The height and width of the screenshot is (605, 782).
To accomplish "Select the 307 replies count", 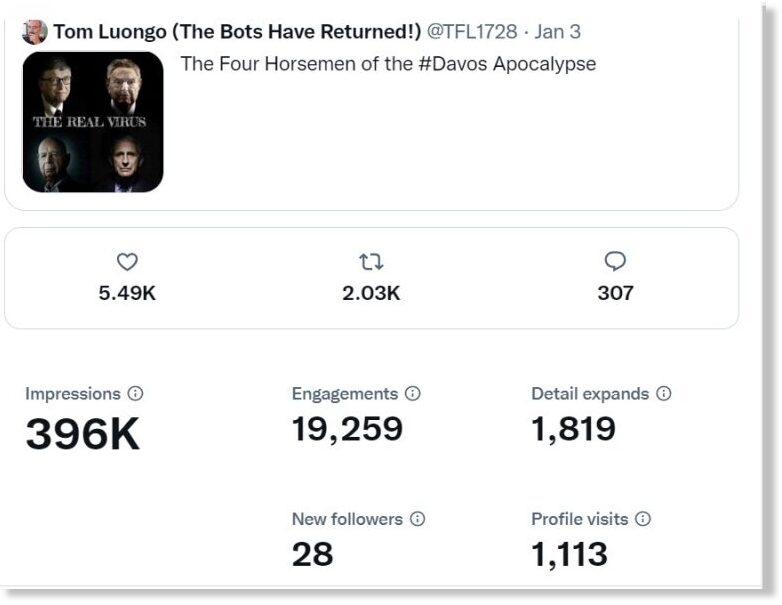I will coord(615,293).
